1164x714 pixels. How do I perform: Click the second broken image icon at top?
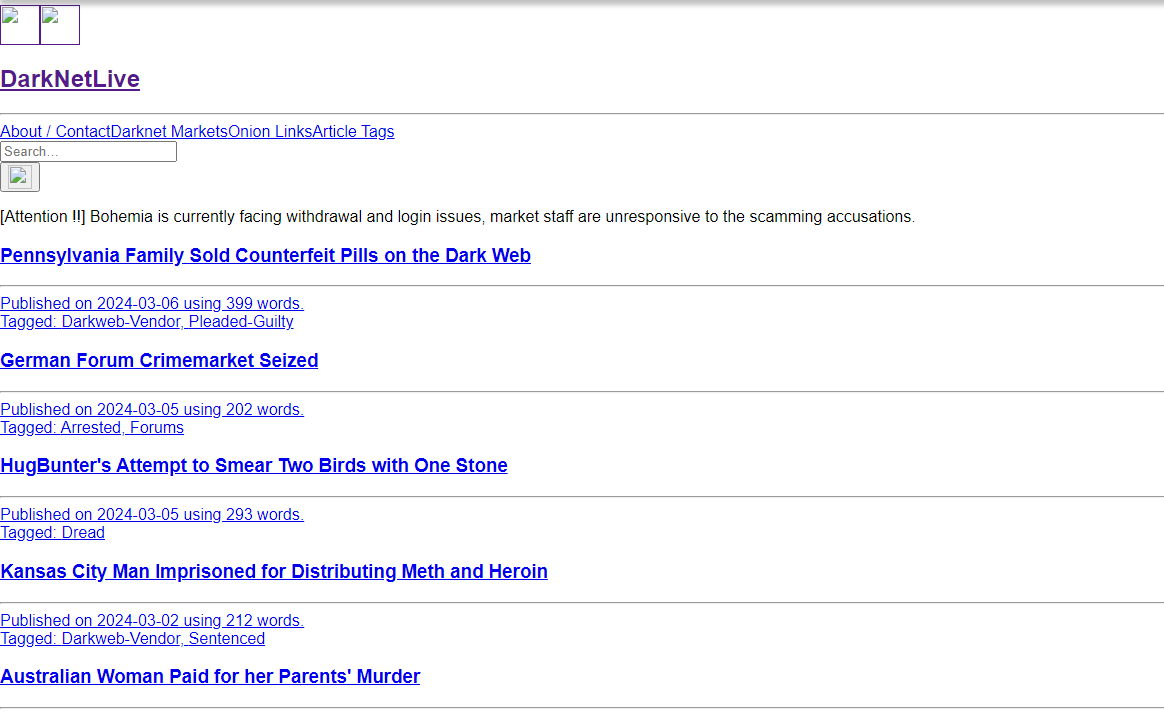[59, 25]
